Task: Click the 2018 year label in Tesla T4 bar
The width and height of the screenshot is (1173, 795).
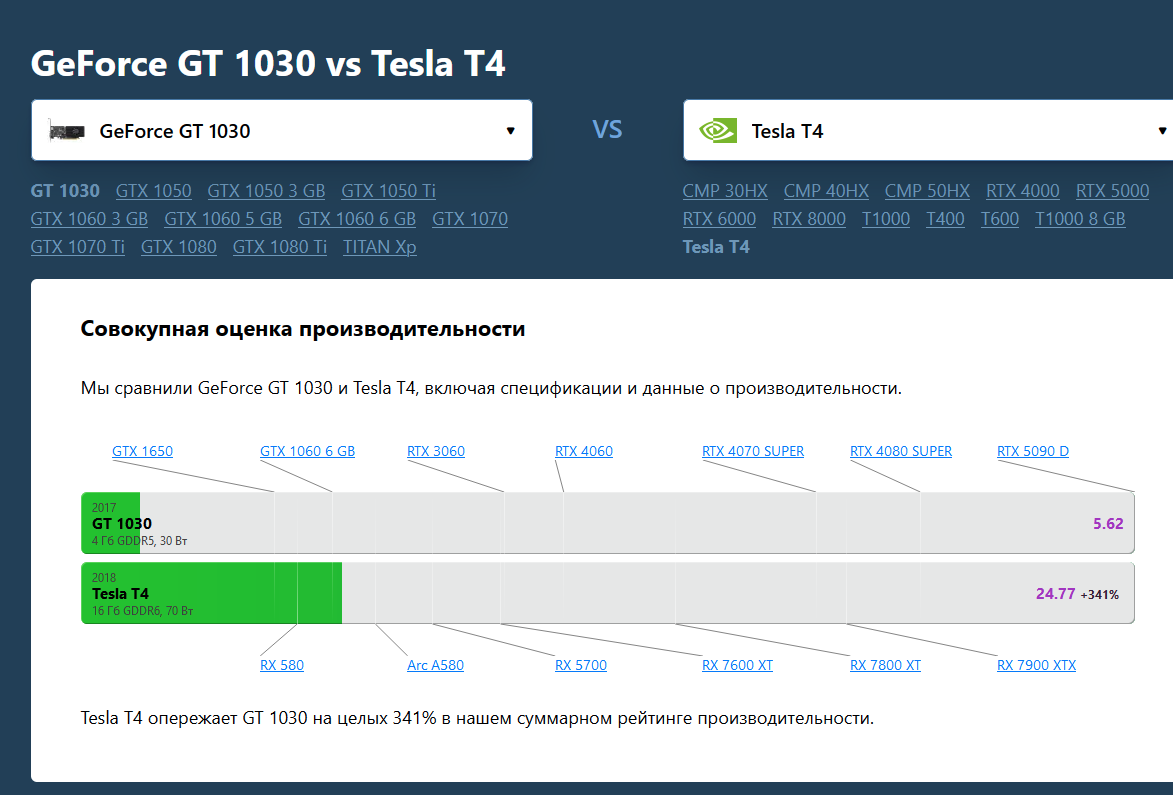Action: [104, 577]
